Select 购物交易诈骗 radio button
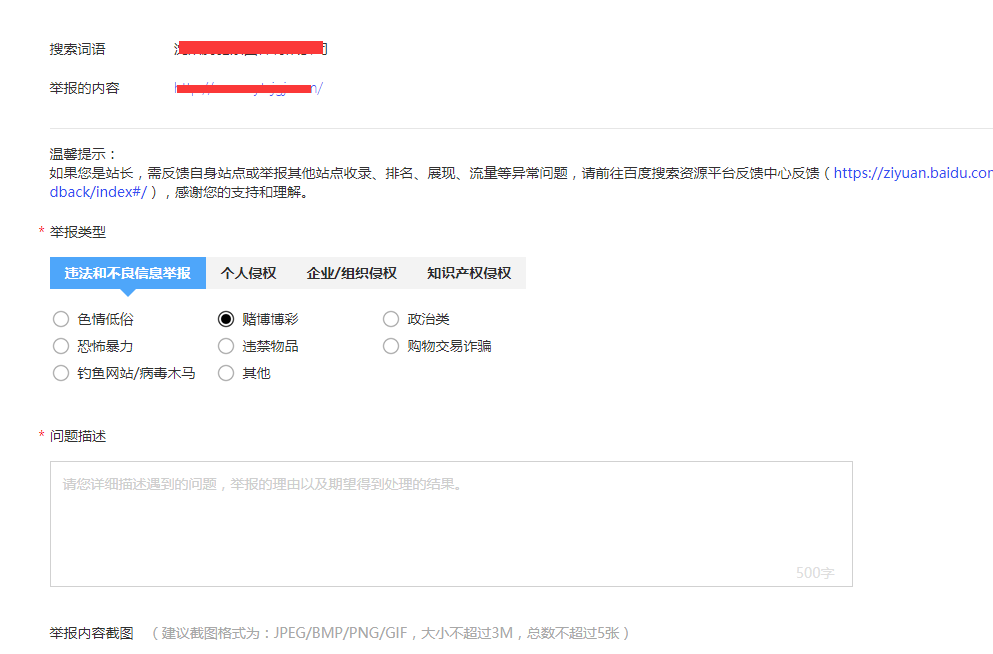Image resolution: width=993 pixels, height=654 pixels. click(390, 345)
